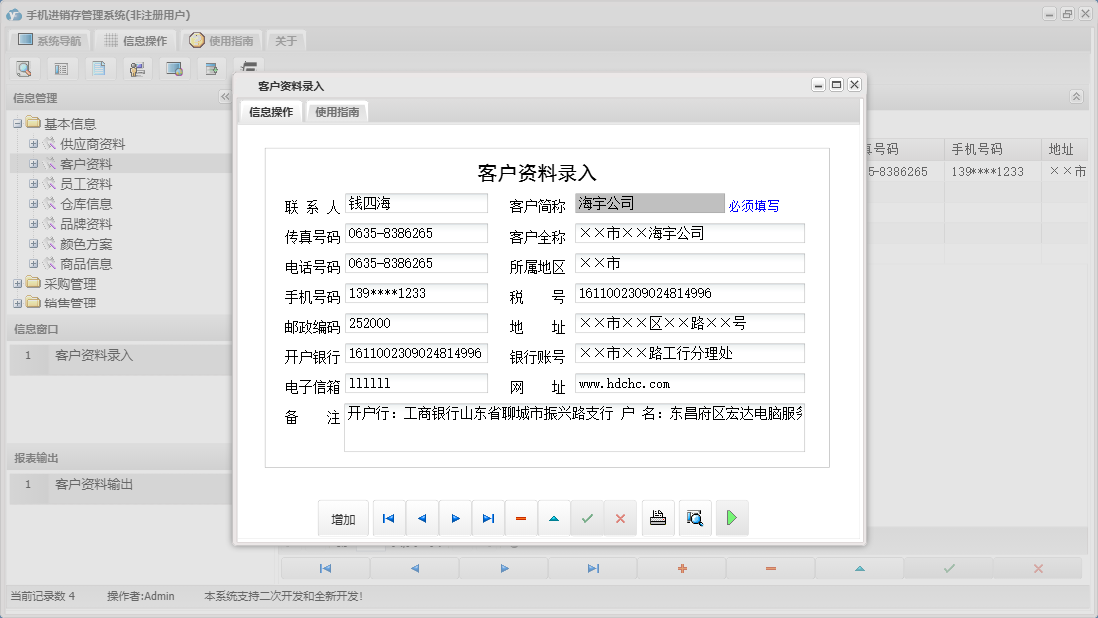Select the magnifier lookup tool in the toolbar
Viewport: 1098px width, 618px height.
point(24,68)
